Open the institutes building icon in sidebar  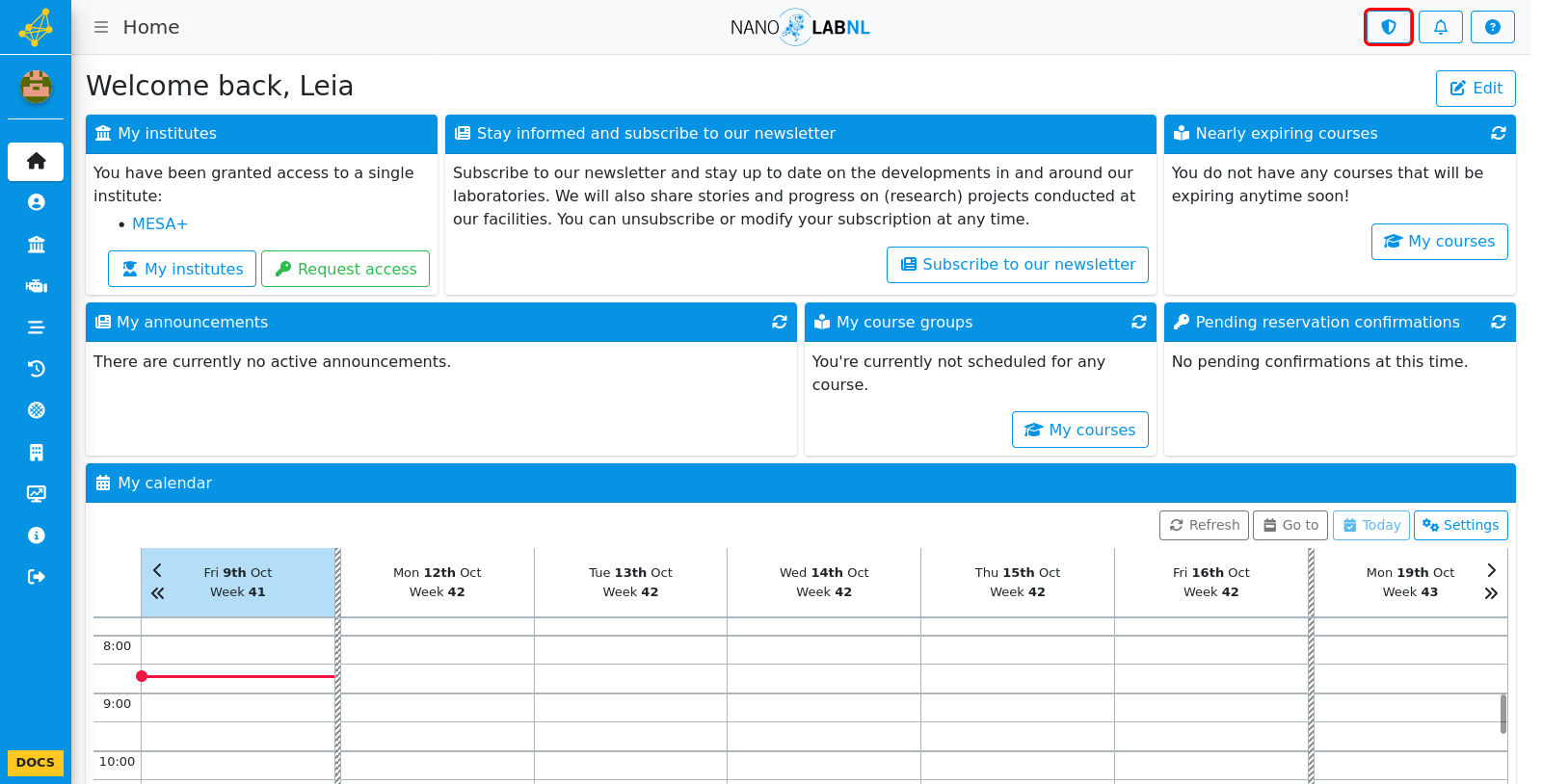[x=36, y=245]
